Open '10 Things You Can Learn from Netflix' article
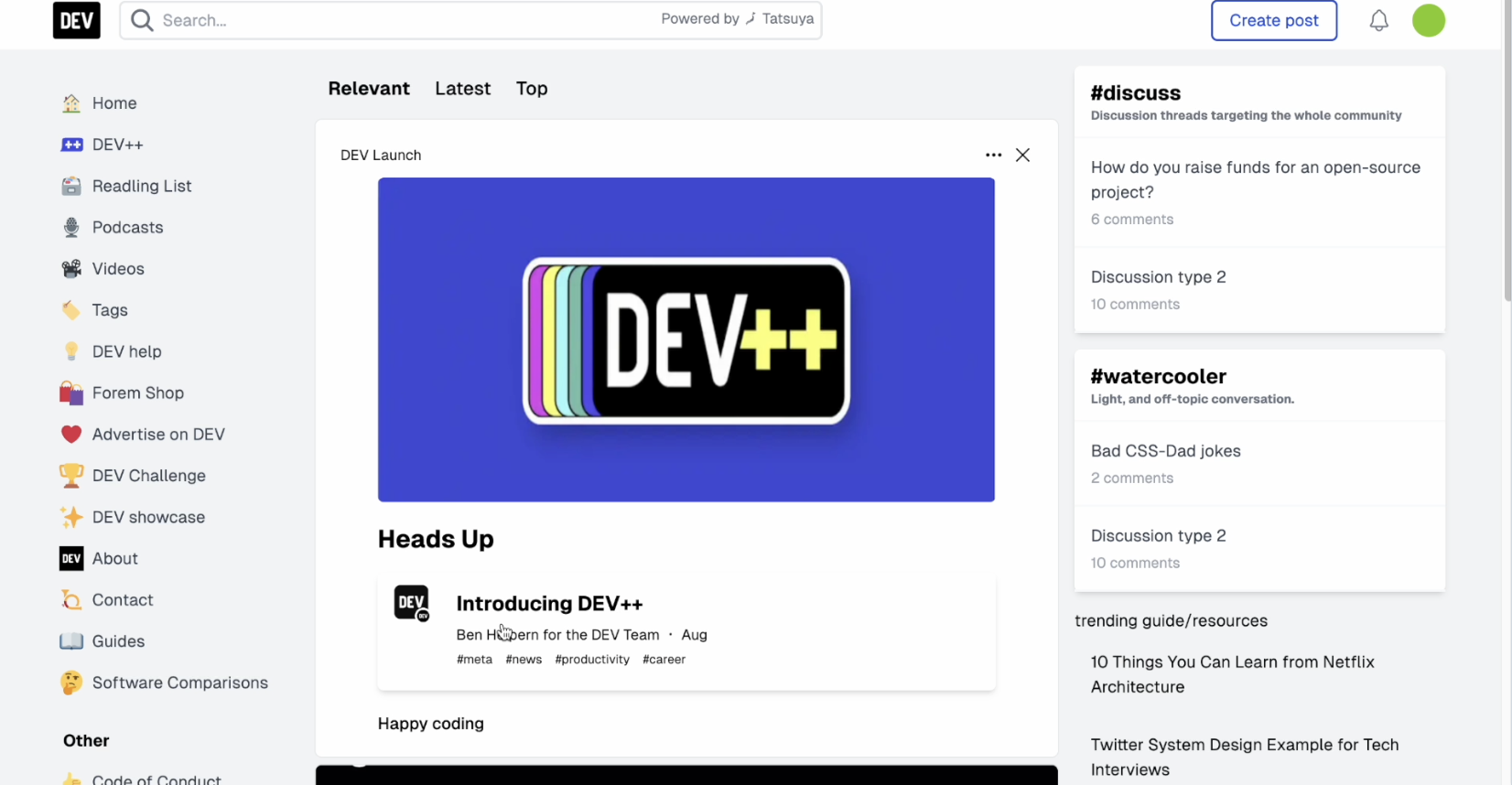Viewport: 1512px width, 785px height. 1232,674
